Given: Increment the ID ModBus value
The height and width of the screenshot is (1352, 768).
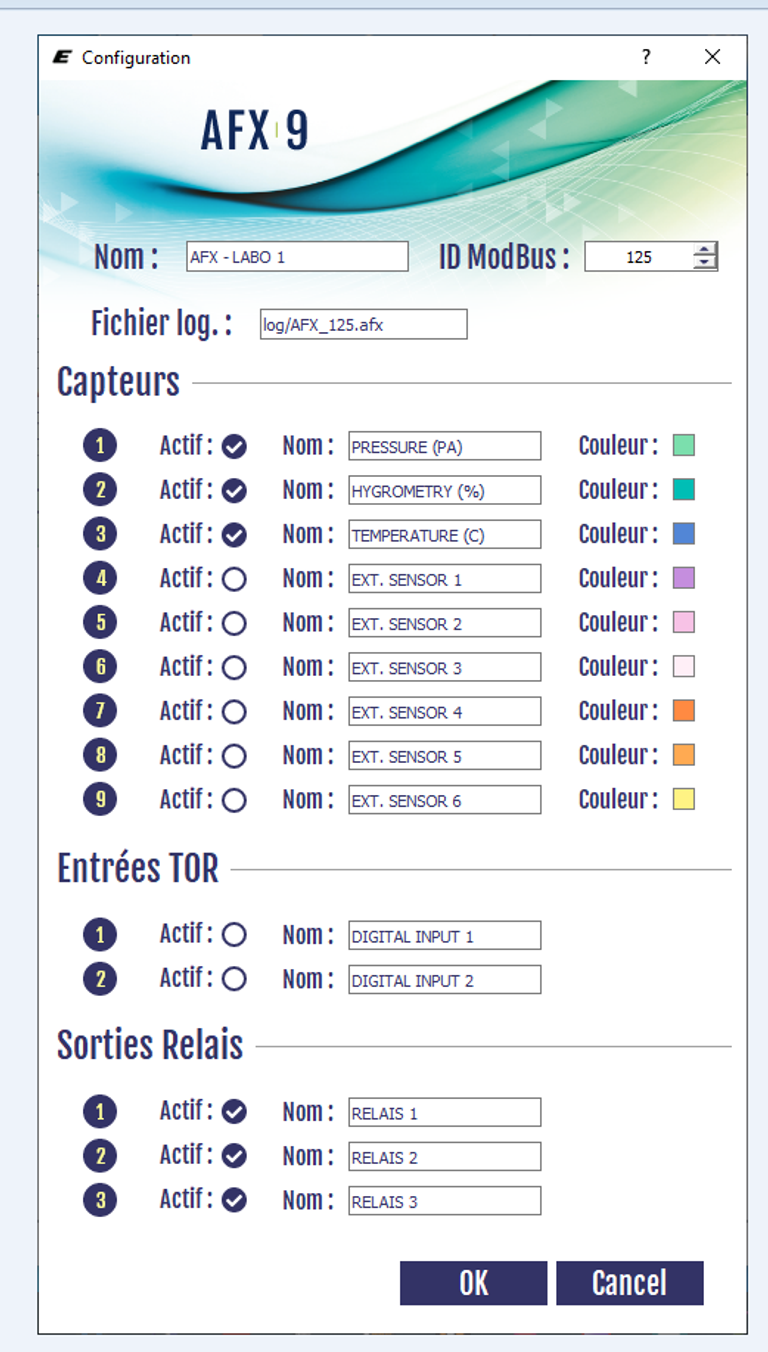Looking at the screenshot, I should click(704, 250).
